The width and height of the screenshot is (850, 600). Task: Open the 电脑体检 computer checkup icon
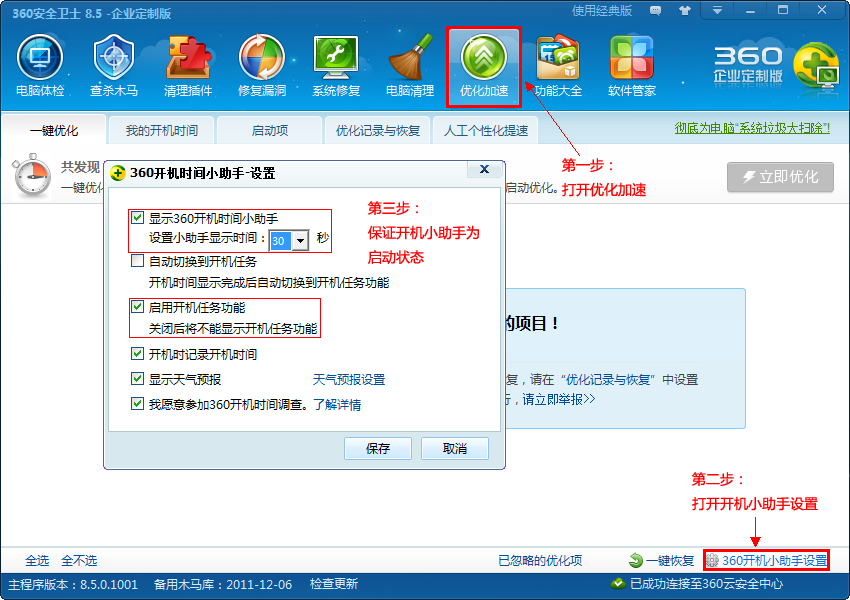(40, 66)
